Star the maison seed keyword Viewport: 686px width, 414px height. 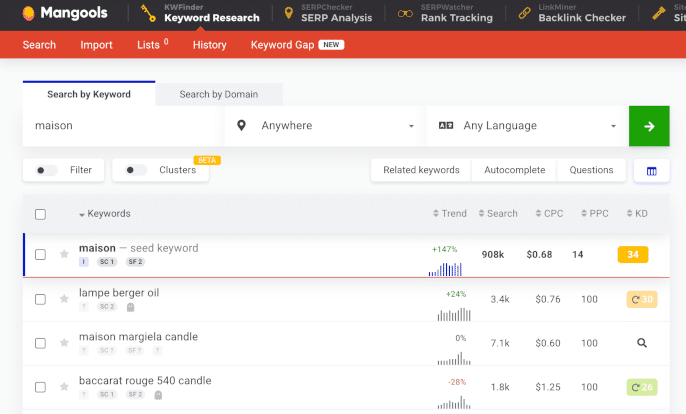(x=64, y=254)
